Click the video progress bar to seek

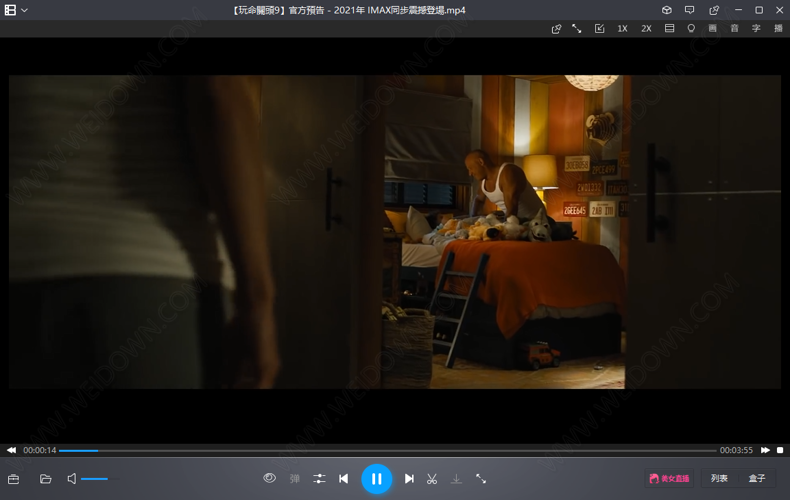pos(387,451)
